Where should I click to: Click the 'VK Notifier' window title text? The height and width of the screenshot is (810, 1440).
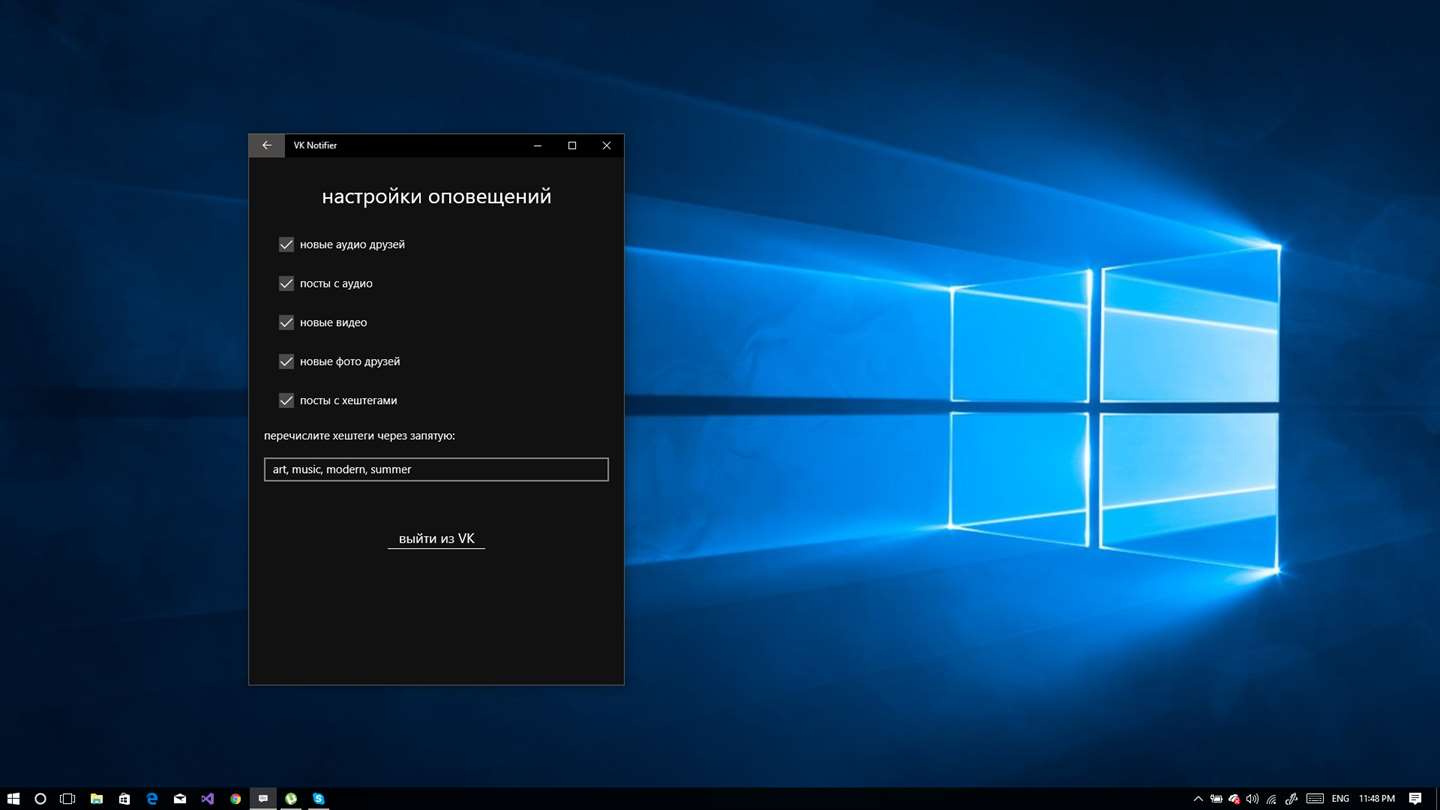coord(315,146)
